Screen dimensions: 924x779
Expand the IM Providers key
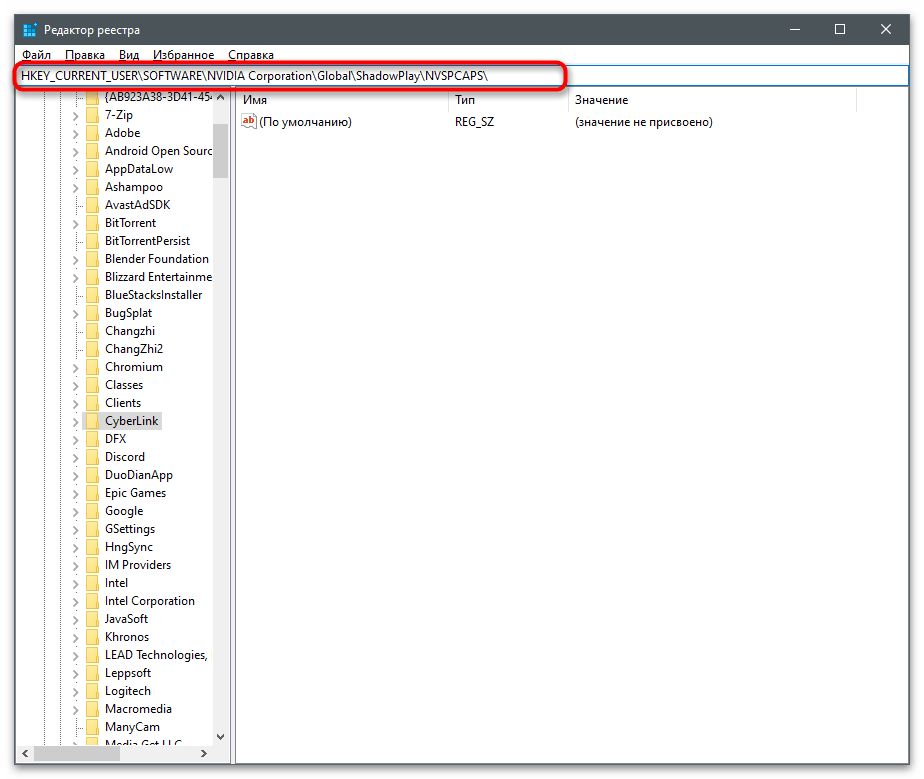tap(75, 566)
